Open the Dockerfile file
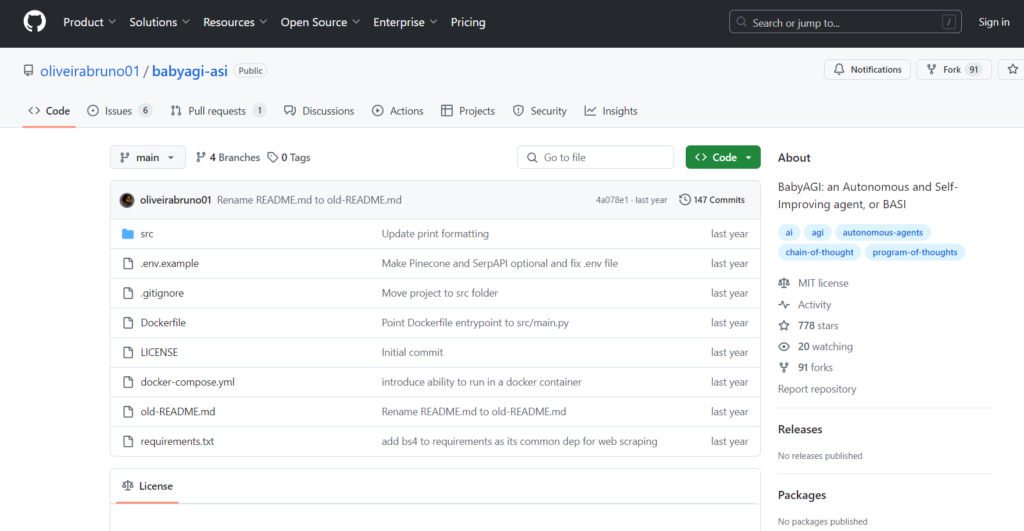The width and height of the screenshot is (1024, 531). [163, 323]
